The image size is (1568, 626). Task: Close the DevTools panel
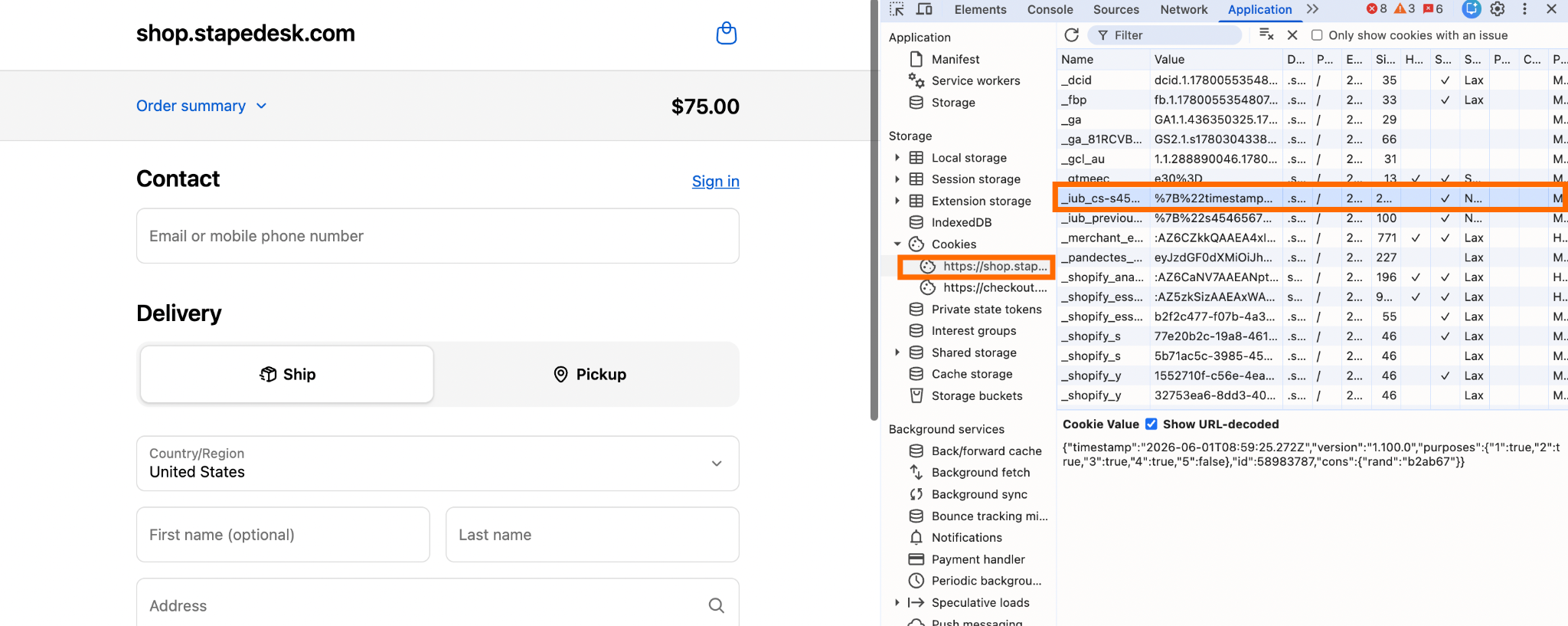pyautogui.click(x=1551, y=9)
